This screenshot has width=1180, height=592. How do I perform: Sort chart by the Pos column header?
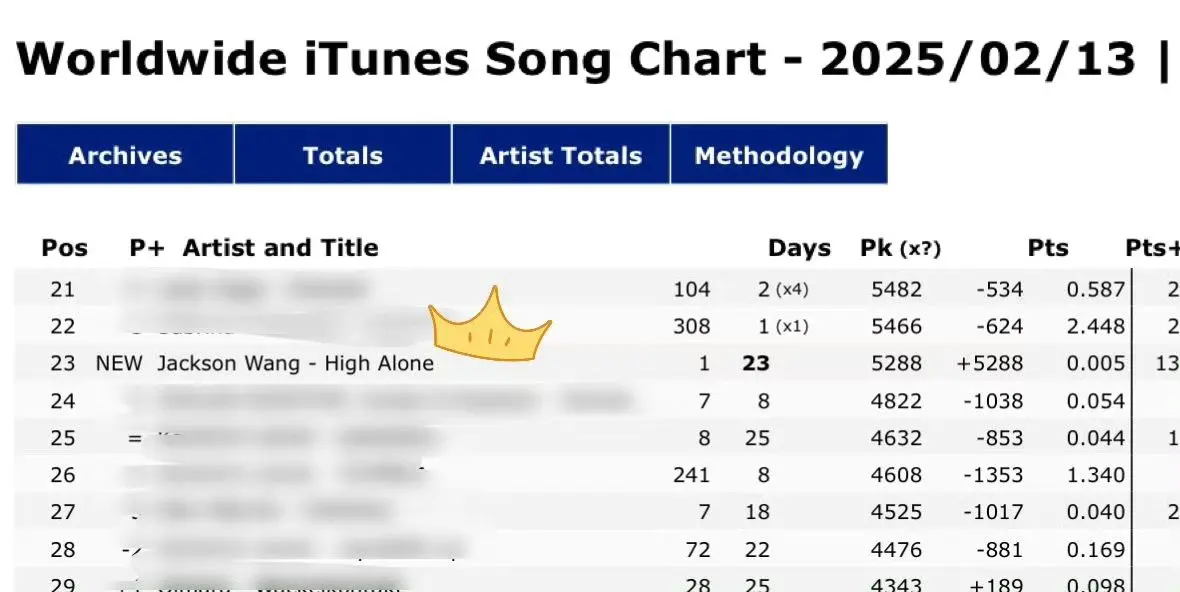coord(64,248)
